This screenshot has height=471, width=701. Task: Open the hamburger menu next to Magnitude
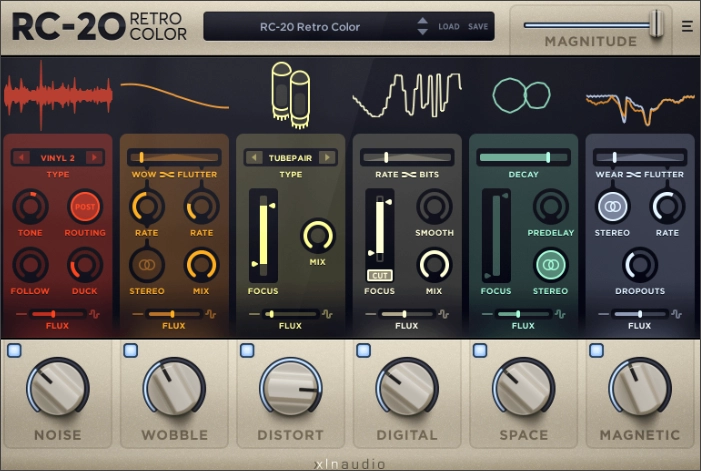click(687, 27)
